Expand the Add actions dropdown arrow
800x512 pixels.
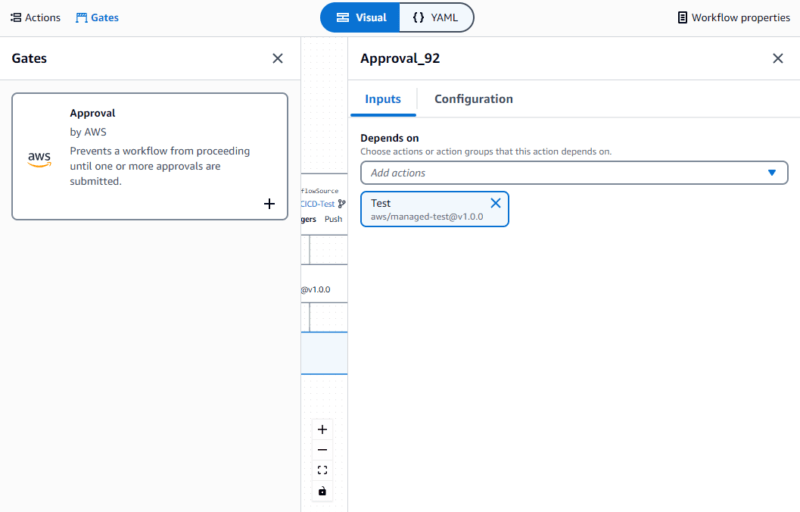(x=772, y=173)
